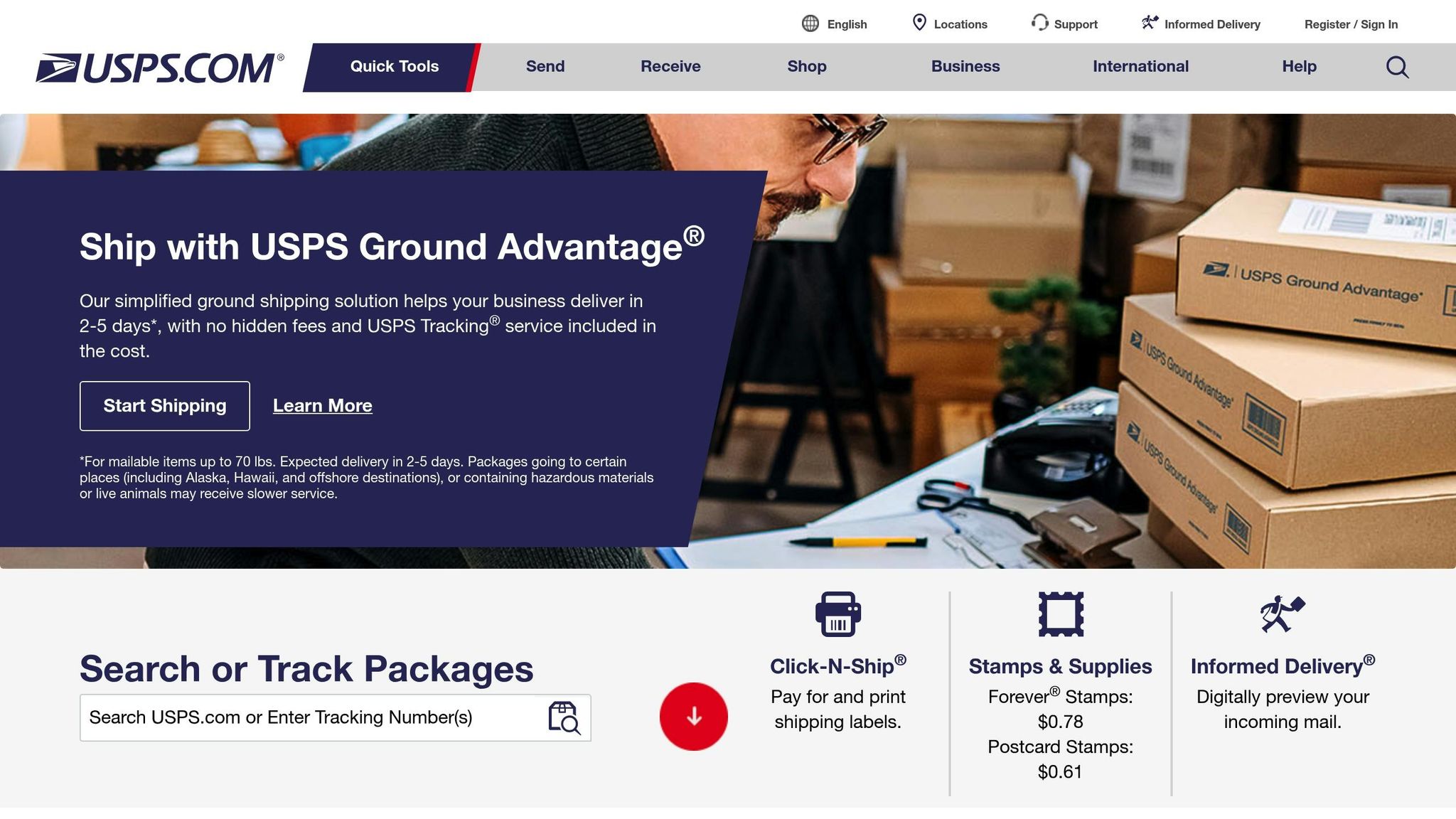Open the Shop menu
Image resolution: width=1456 pixels, height=819 pixels.
(x=806, y=66)
